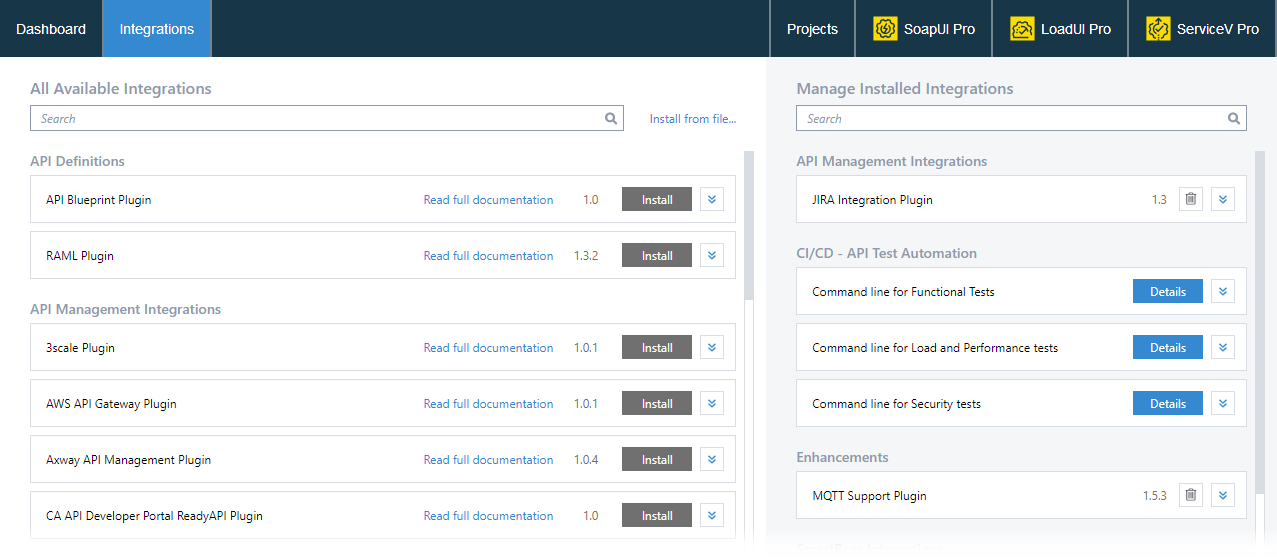Click the API Definitions section heading
This screenshot has width=1277, height=558.
tap(77, 161)
